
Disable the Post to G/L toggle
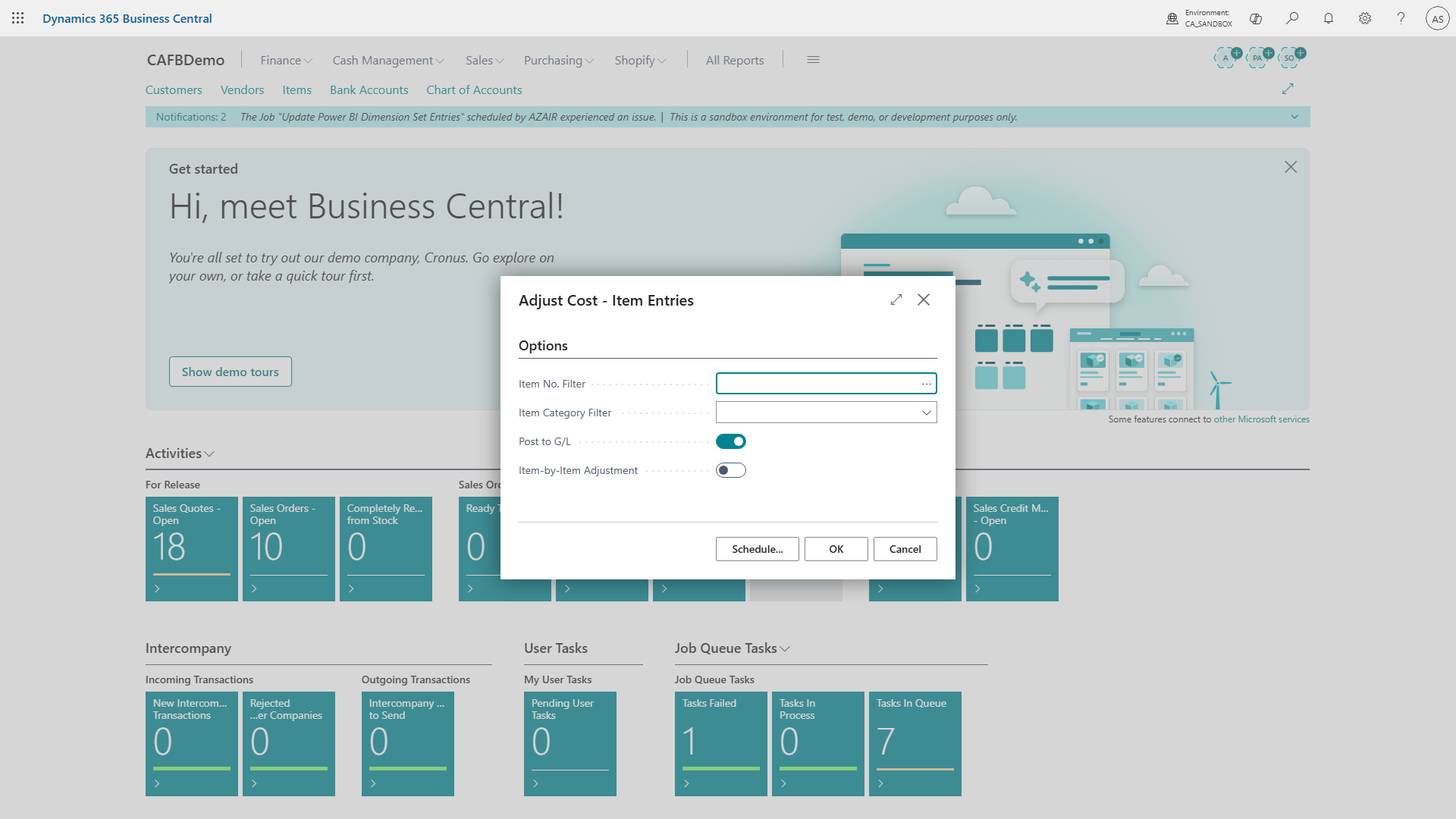click(731, 441)
